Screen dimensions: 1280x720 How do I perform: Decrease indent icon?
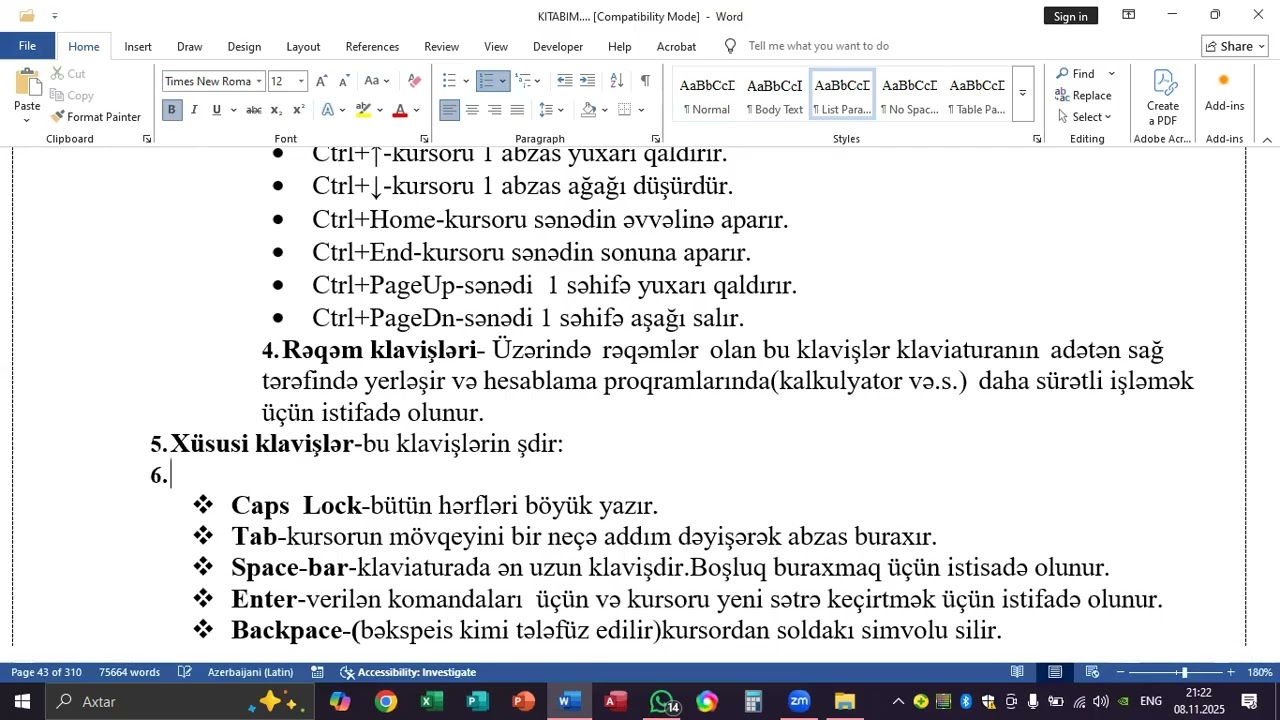pyautogui.click(x=565, y=81)
